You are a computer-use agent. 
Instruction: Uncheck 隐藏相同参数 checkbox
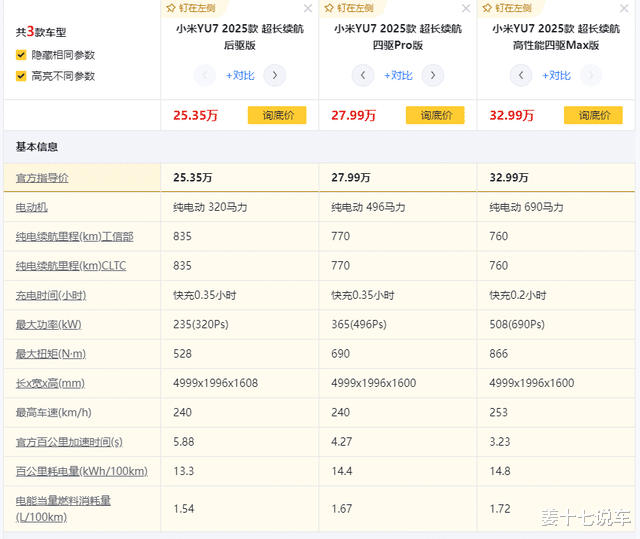21,55
